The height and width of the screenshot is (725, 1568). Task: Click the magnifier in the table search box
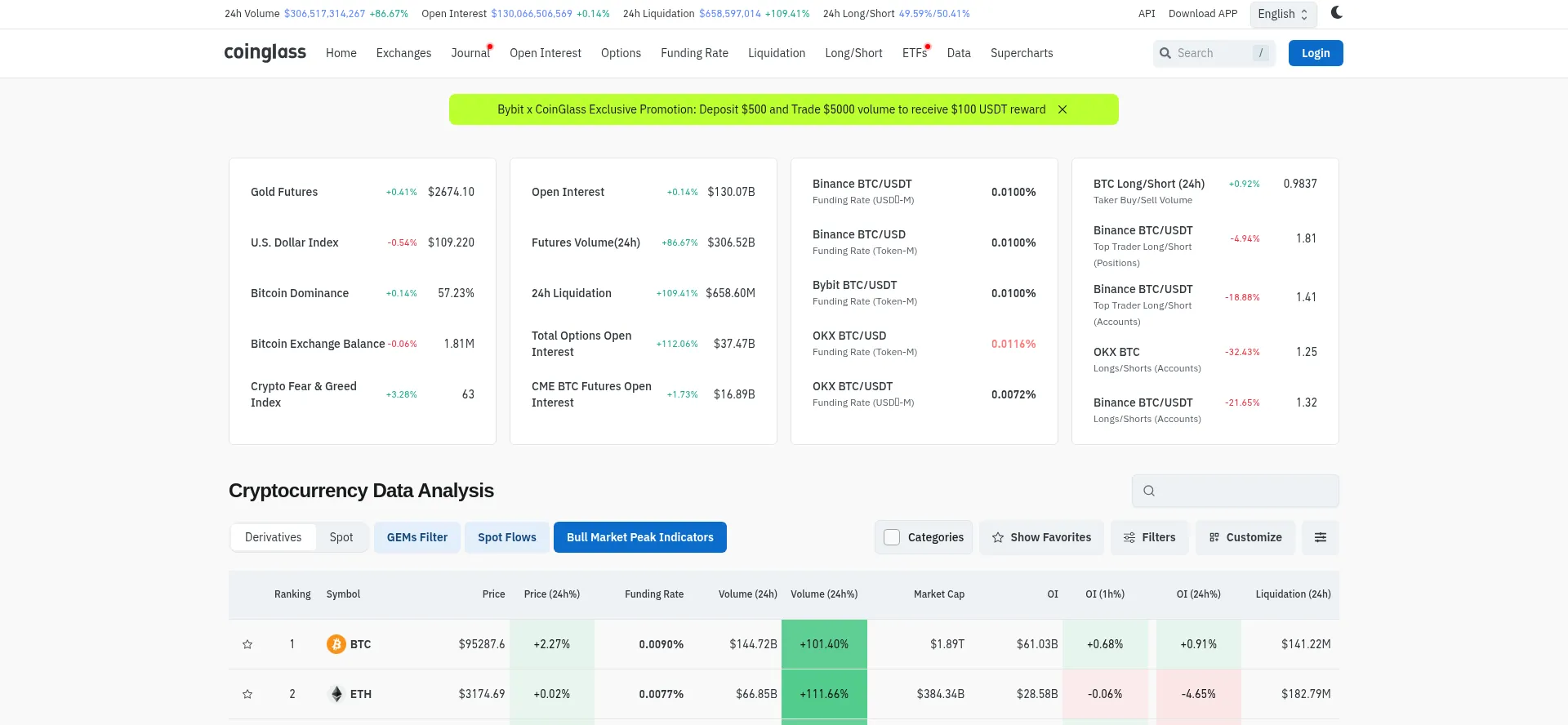click(x=1149, y=491)
